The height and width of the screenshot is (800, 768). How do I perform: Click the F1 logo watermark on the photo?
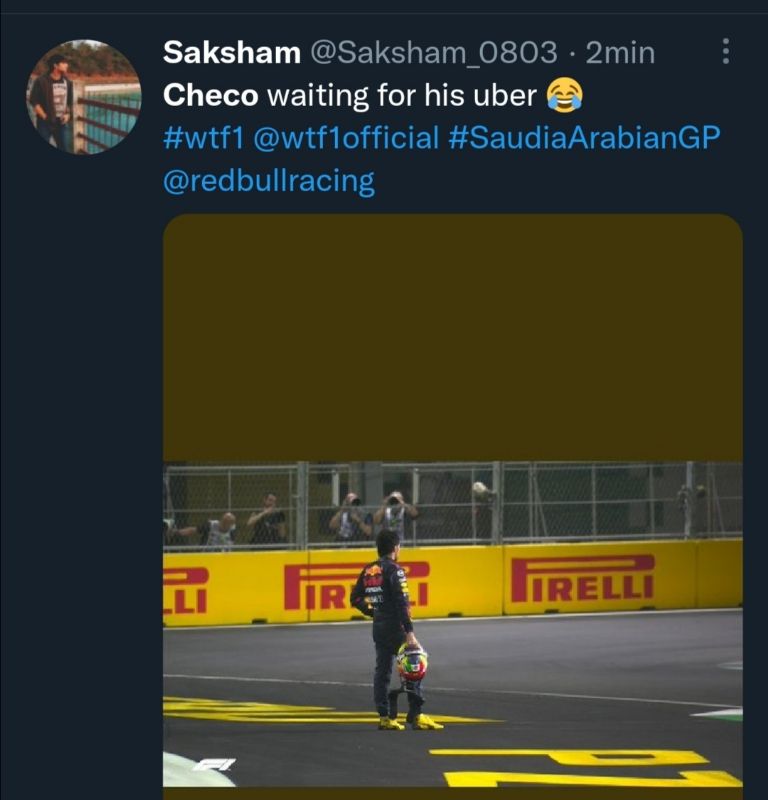point(214,765)
